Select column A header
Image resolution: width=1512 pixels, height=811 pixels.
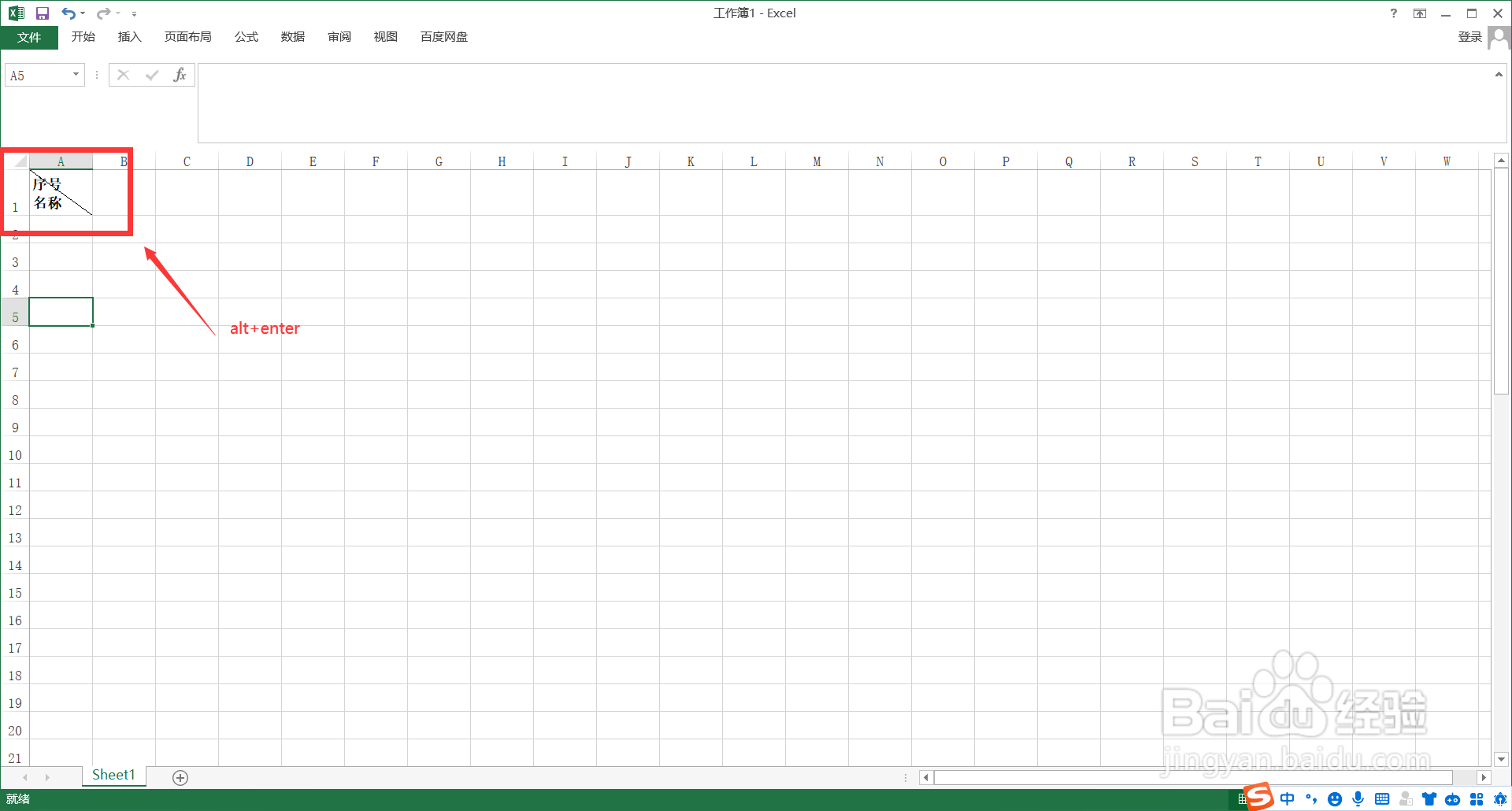61,161
